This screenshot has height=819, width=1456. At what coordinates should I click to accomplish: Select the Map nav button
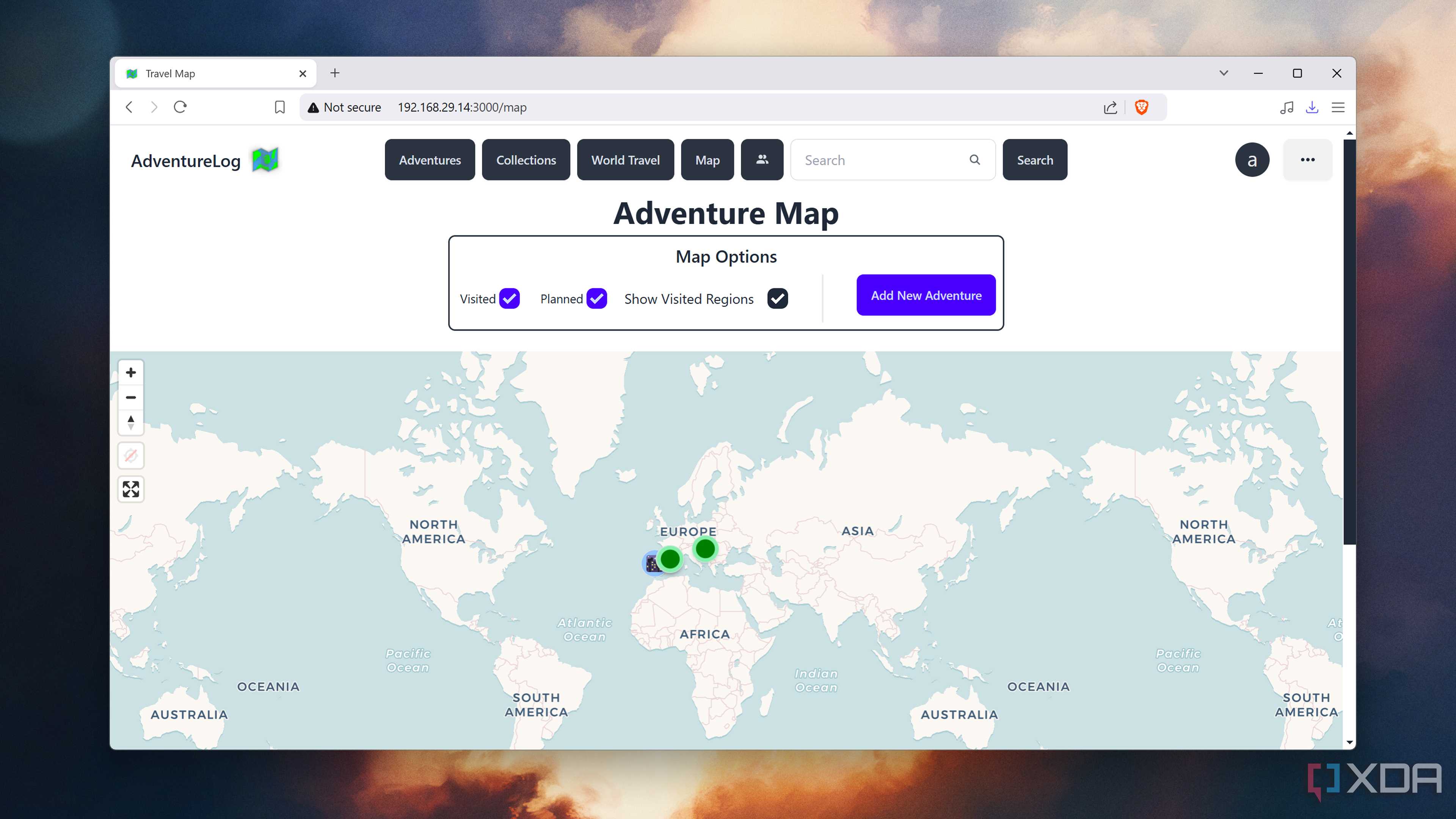click(x=707, y=160)
